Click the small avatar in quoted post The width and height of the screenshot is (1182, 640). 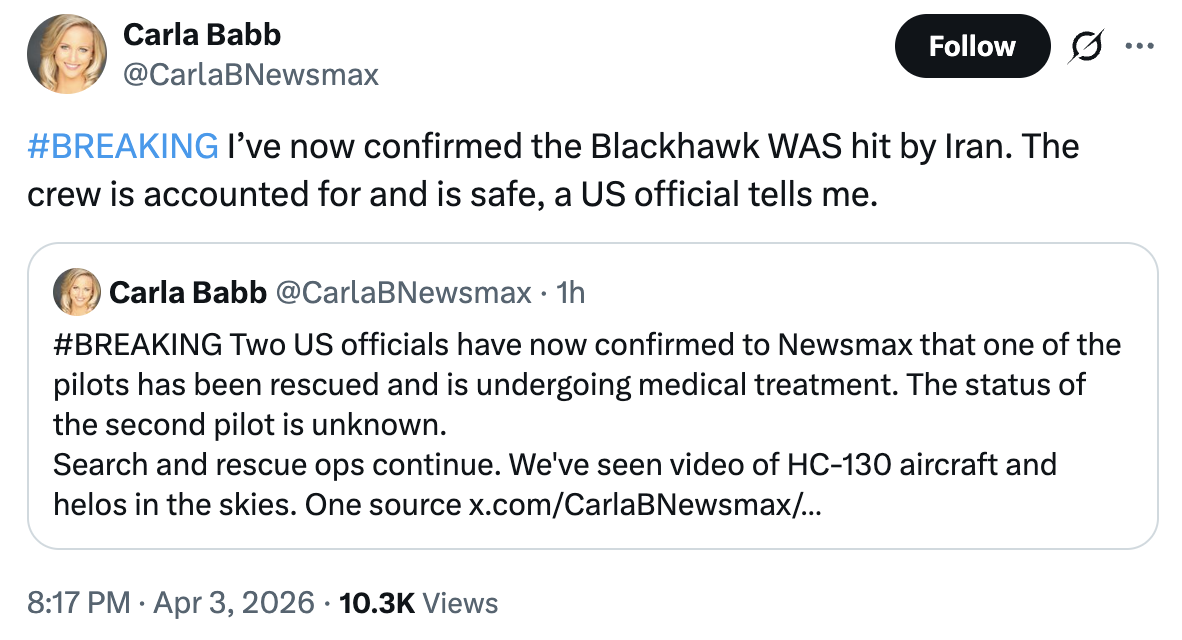coord(77,292)
